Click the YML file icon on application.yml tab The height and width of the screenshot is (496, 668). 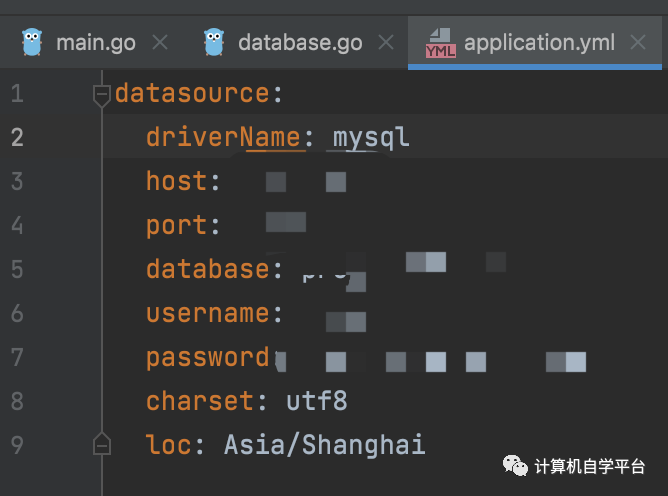click(x=439, y=42)
